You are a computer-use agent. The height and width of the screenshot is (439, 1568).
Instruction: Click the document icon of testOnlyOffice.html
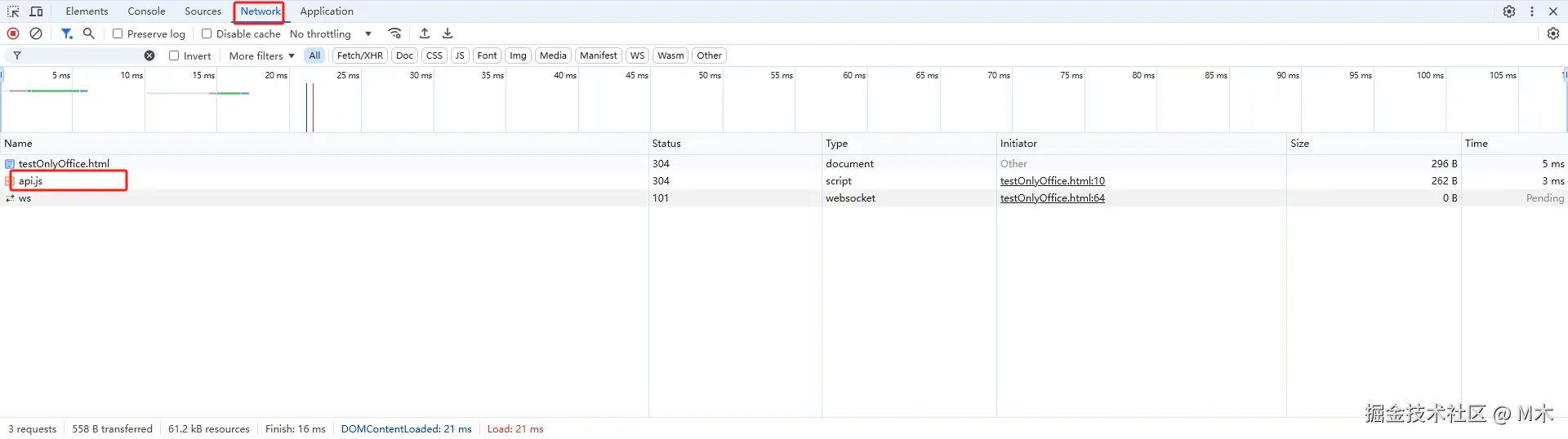tap(10, 164)
